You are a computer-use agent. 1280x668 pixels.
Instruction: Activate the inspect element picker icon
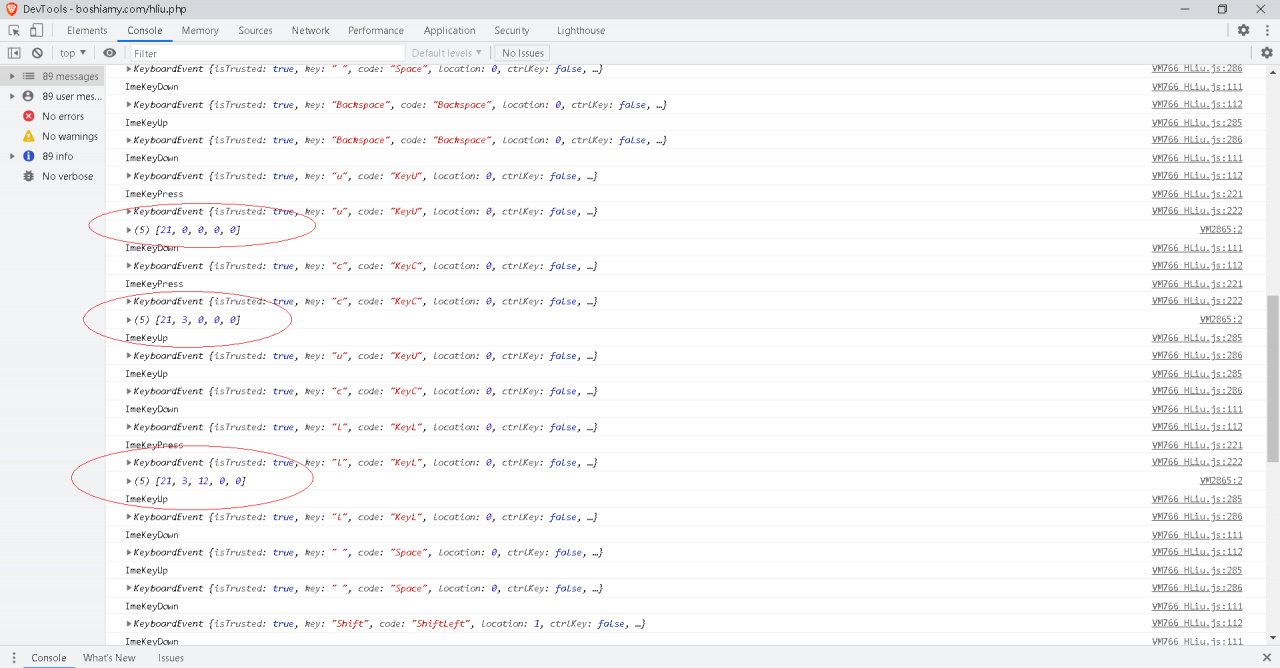(15, 30)
